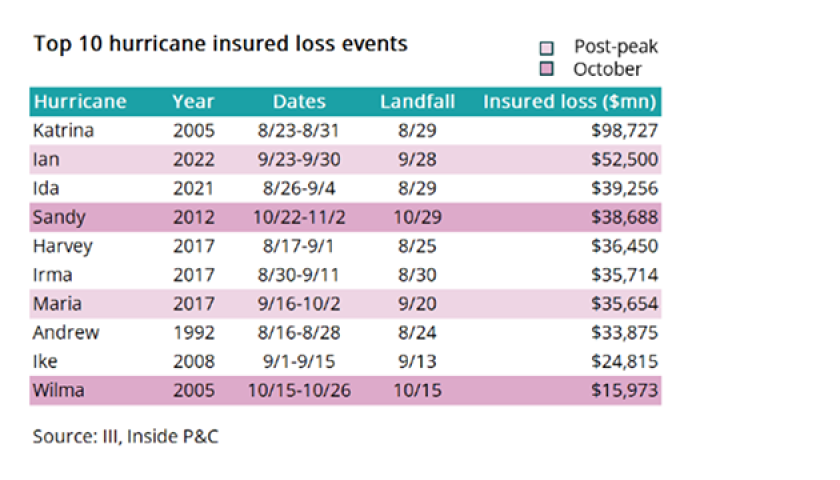Select the Dates column header
Image resolution: width=840 pixels, height=480 pixels.
pos(299,102)
